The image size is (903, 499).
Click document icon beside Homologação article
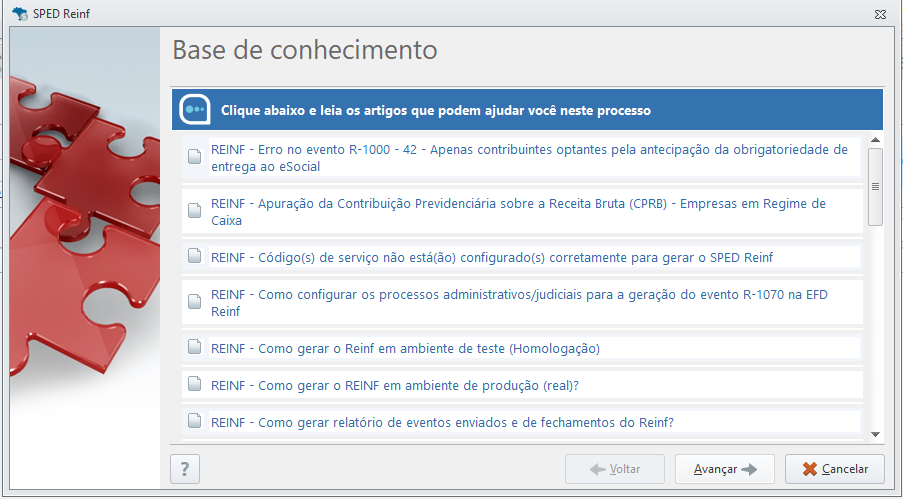tap(195, 347)
